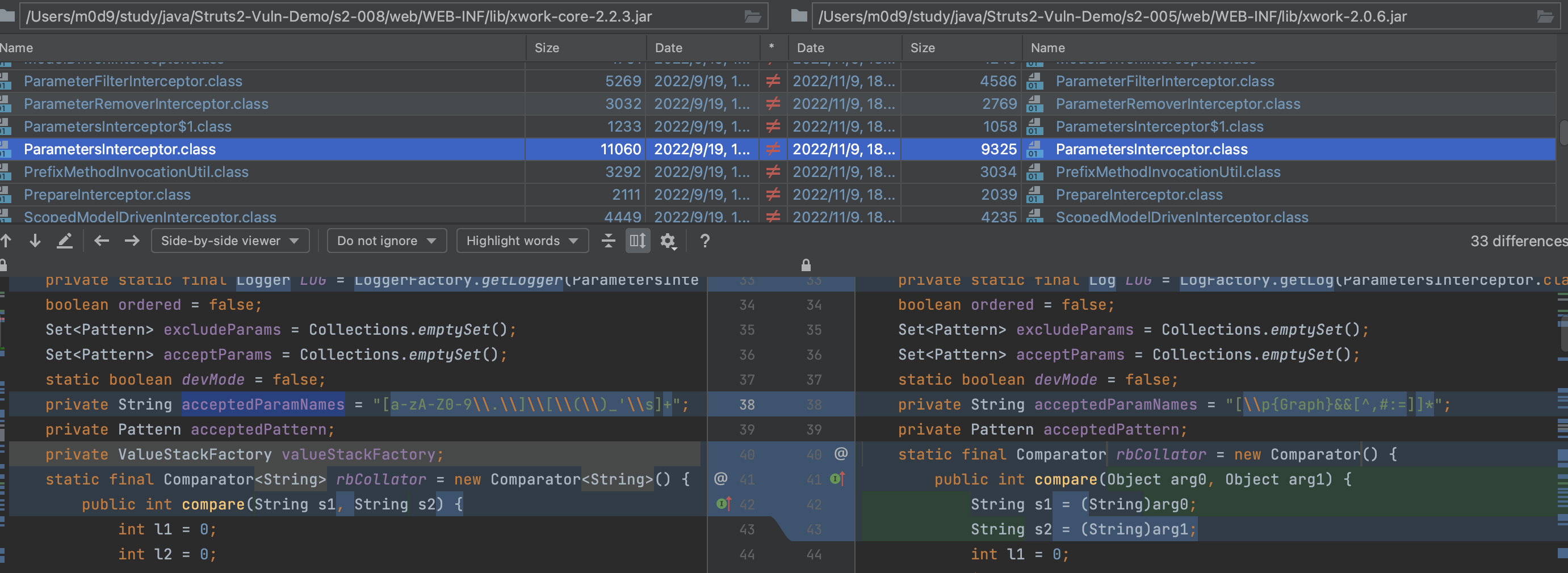Click rbCollator in right code pane
Viewport: 1568px width, 573px height.
pos(1160,454)
